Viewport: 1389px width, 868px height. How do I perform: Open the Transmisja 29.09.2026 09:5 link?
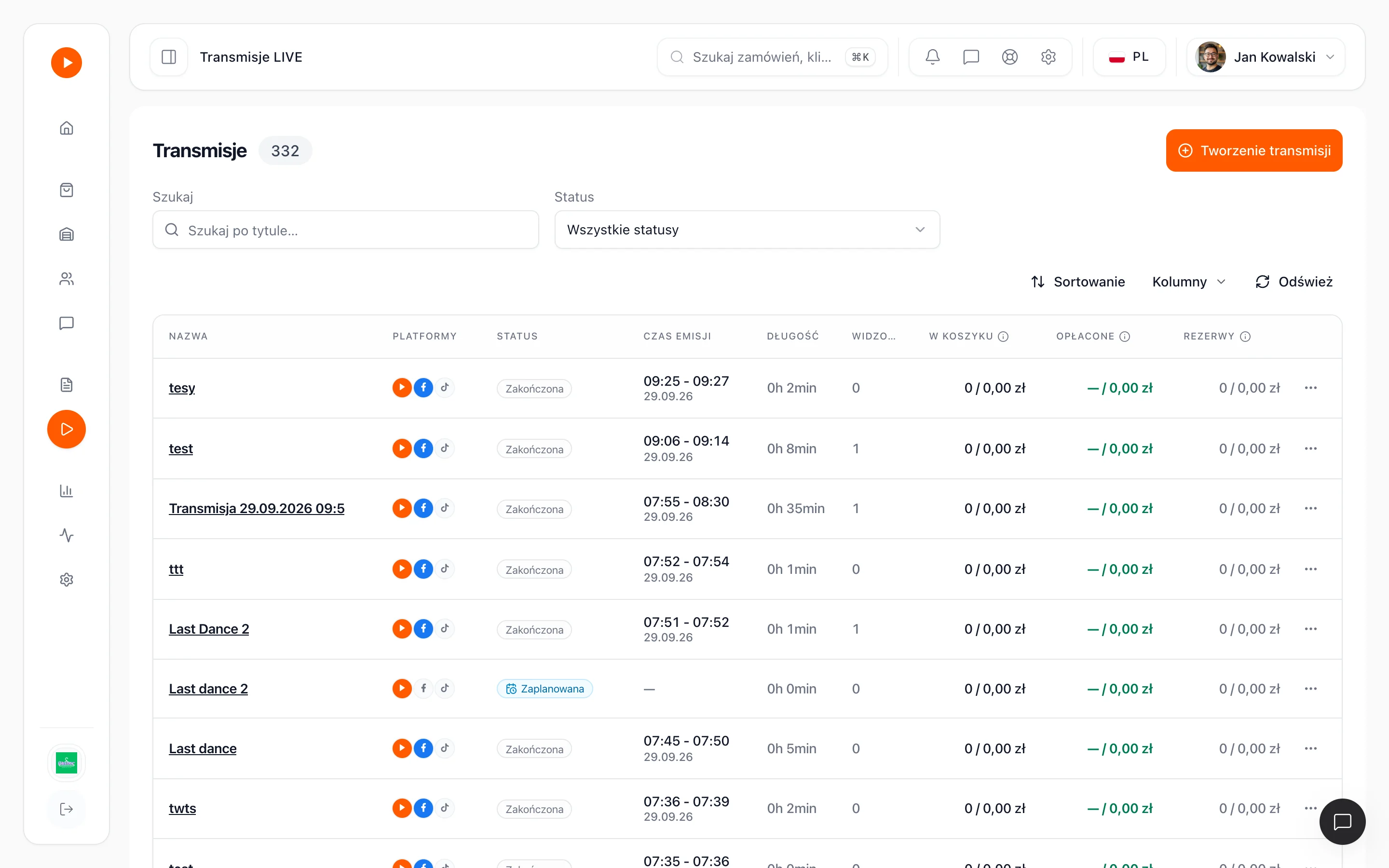257,509
